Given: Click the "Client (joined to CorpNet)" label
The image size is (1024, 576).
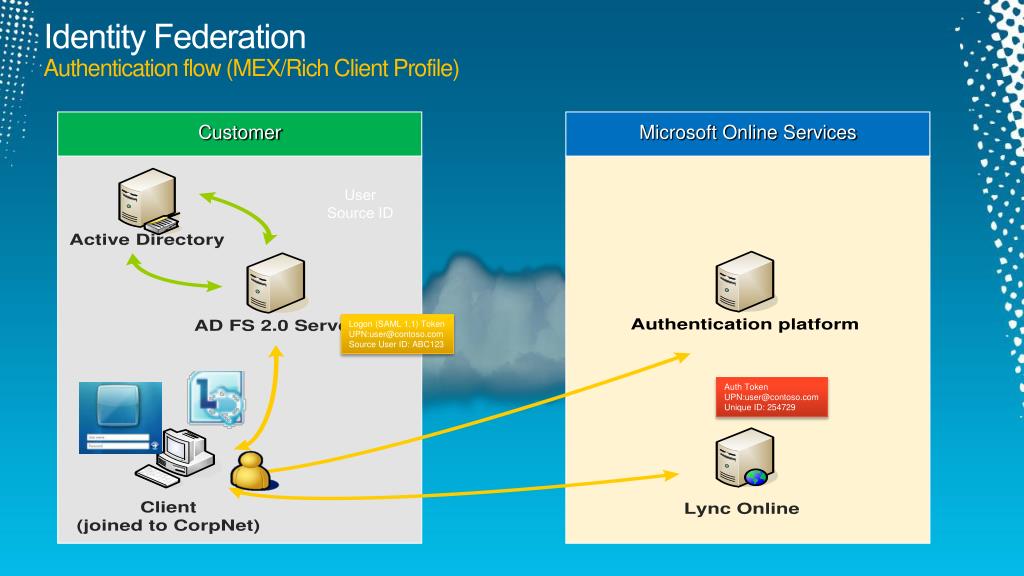Looking at the screenshot, I should click(168, 517).
